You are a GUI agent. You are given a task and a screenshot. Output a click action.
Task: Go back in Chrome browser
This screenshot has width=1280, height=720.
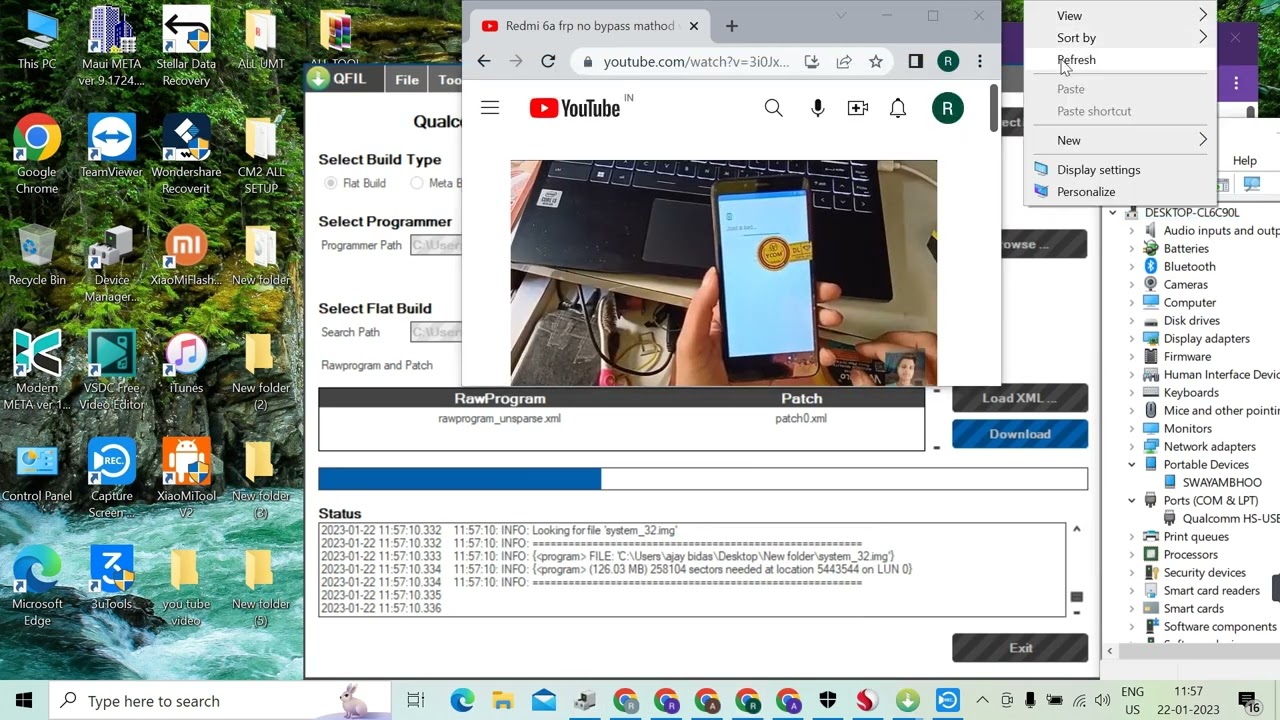[x=484, y=61]
